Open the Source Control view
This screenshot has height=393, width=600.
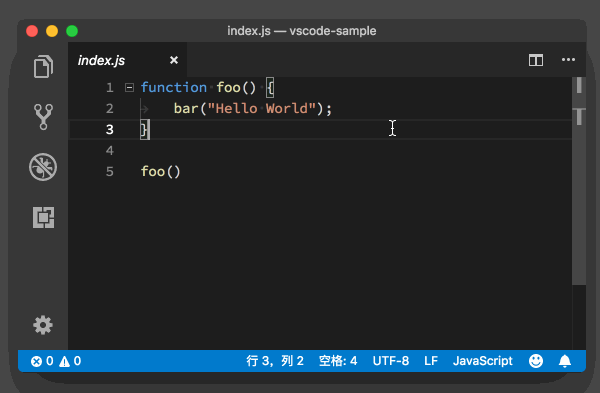click(43, 117)
